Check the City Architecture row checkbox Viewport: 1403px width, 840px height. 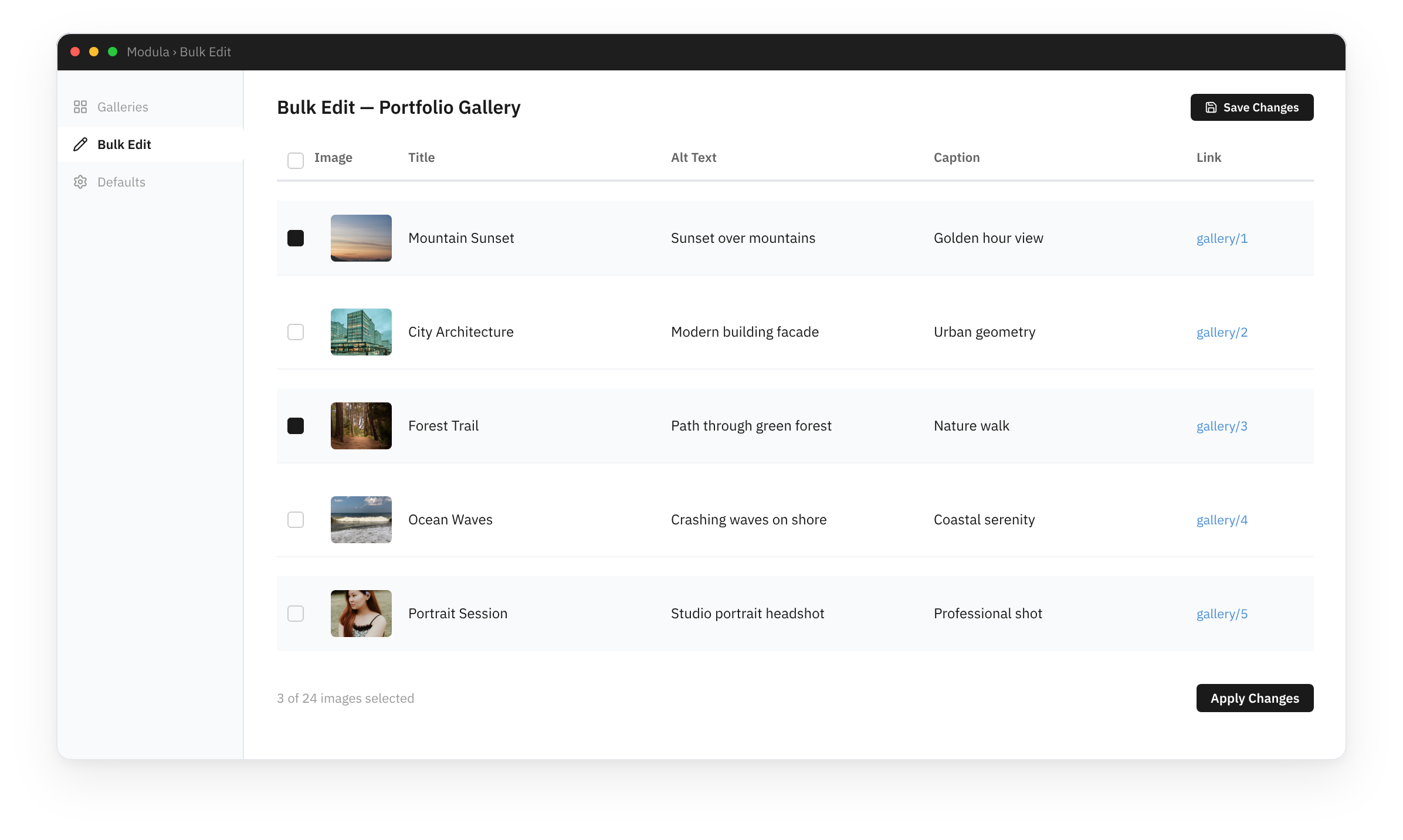pyautogui.click(x=296, y=332)
